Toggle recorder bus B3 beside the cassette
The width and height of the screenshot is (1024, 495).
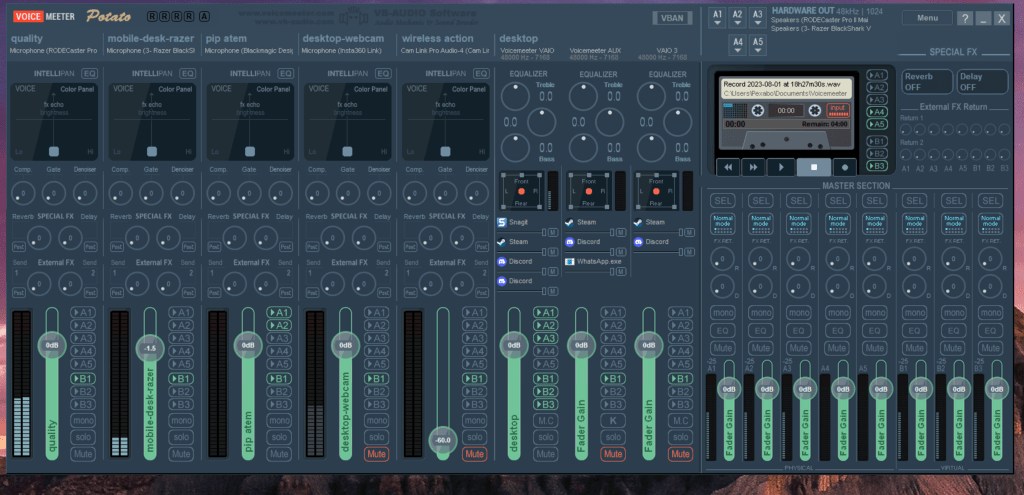pyautogui.click(x=877, y=166)
